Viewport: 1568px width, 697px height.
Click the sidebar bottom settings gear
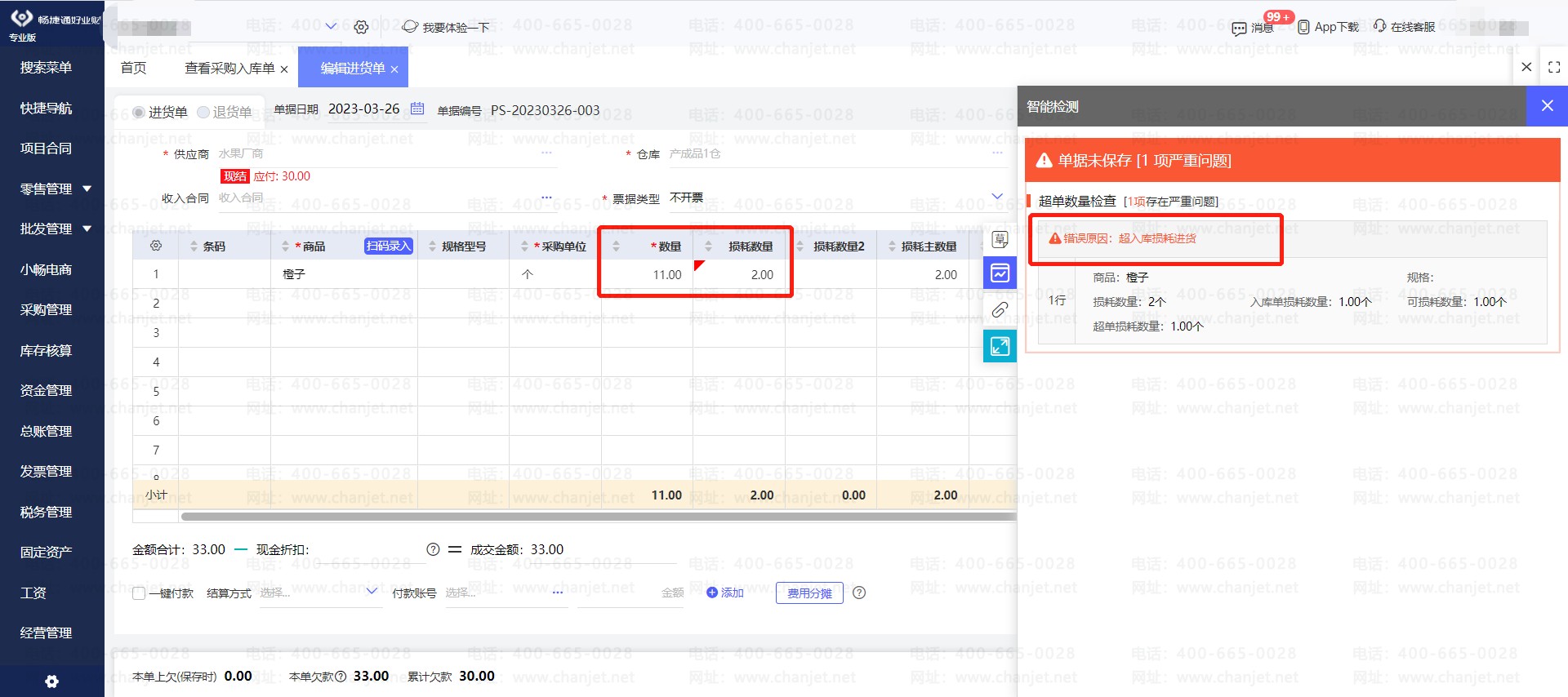52,681
